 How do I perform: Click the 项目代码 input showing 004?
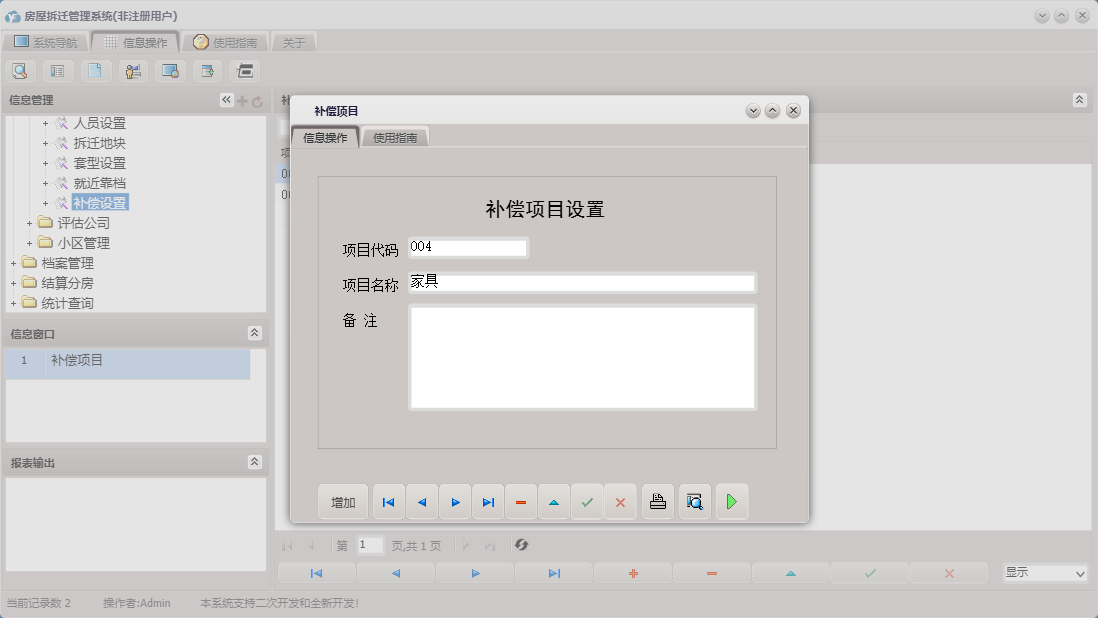coord(467,247)
